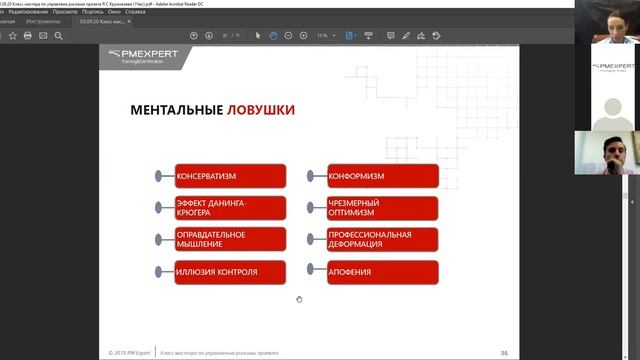Screen dimensions: 640x360
Task: Click the PMEXPERT logo on slide
Action: pos(143,56)
